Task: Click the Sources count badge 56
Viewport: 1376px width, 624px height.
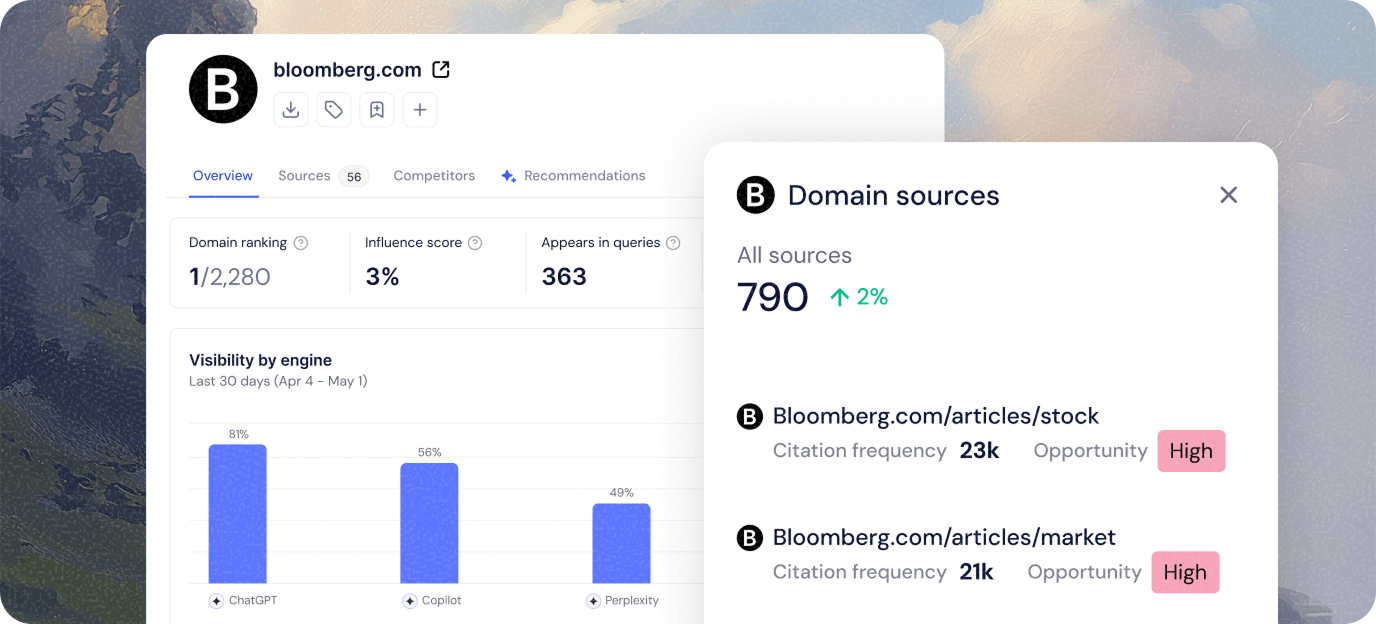Action: 354,177
